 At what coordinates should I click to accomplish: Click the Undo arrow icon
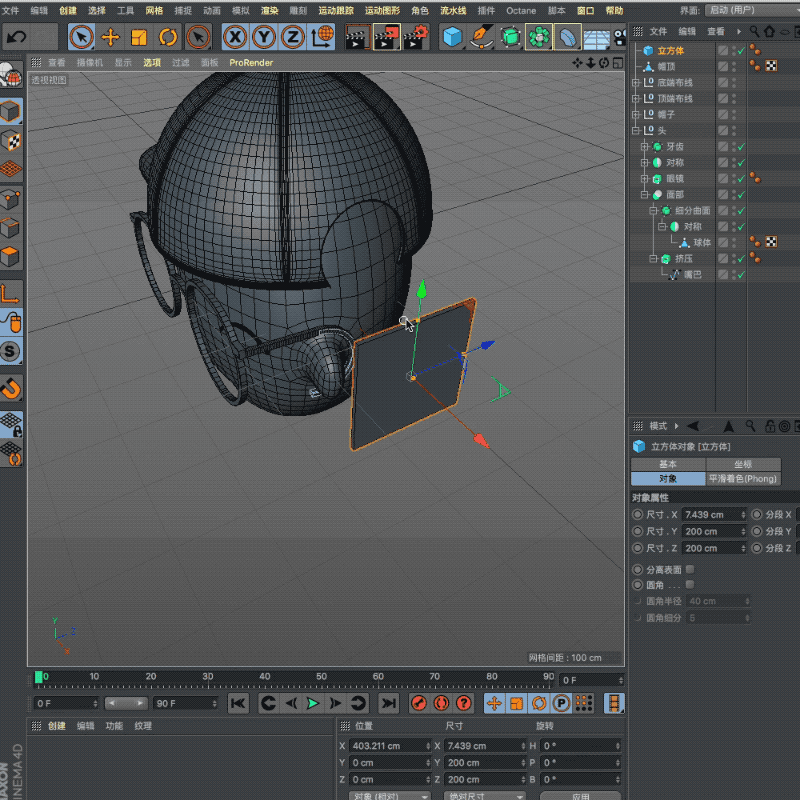point(17,38)
